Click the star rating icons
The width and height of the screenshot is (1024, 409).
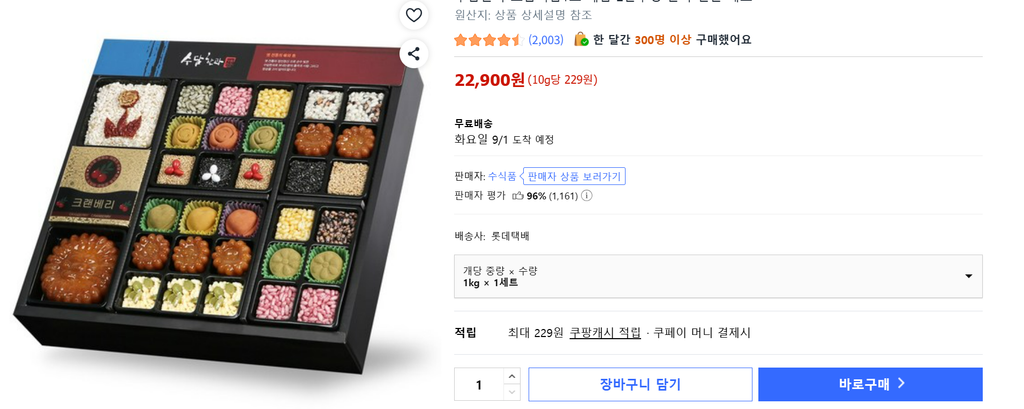click(488, 40)
